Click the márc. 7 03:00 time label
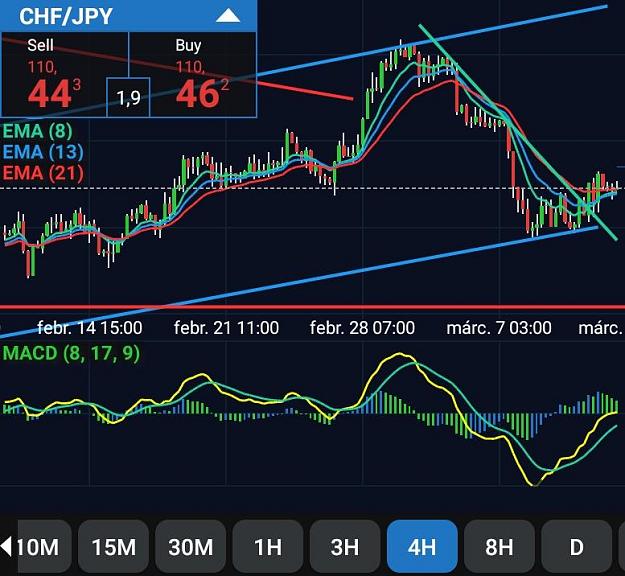This screenshot has width=625, height=576. point(499,328)
